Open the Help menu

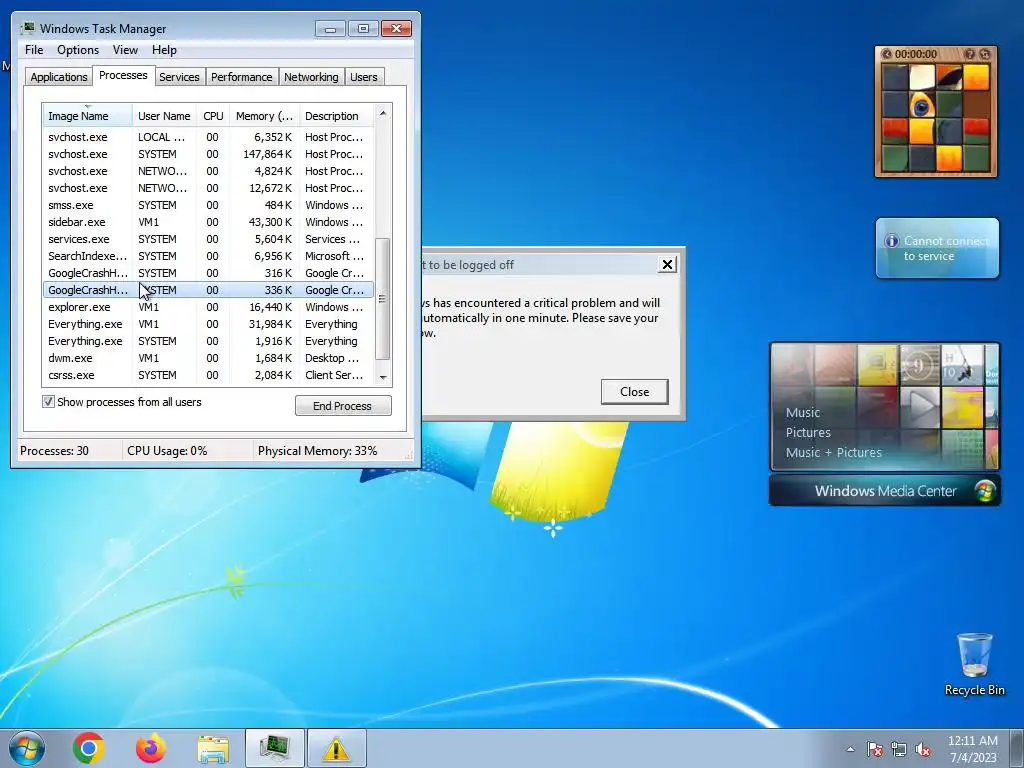164,50
